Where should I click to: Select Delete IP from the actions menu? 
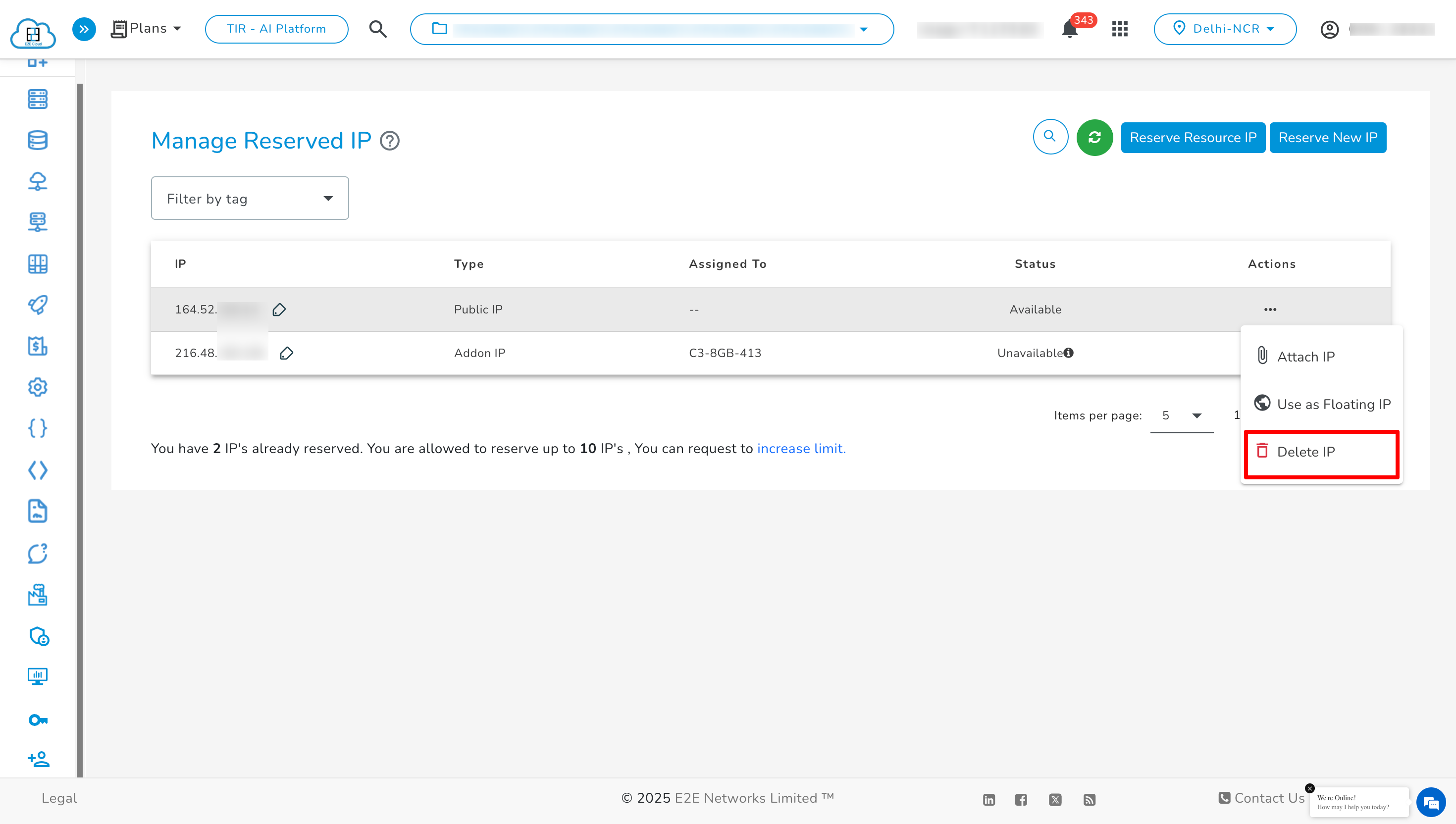point(1306,452)
